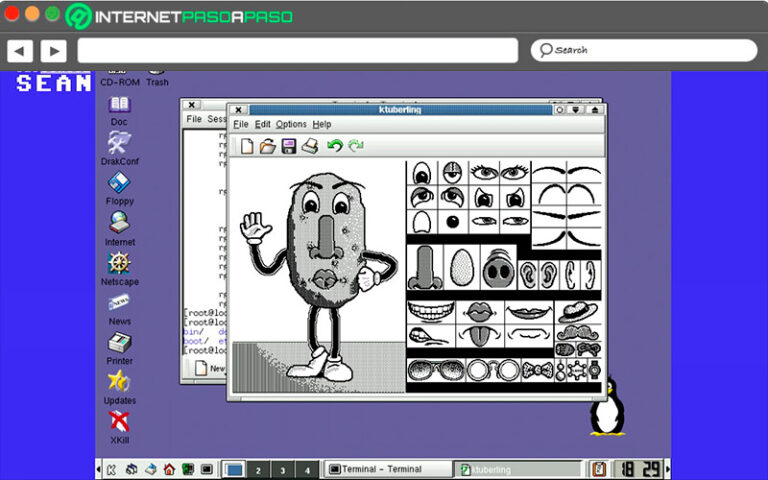The width and height of the screenshot is (768, 480).
Task: Open the Help menu
Action: coord(321,124)
